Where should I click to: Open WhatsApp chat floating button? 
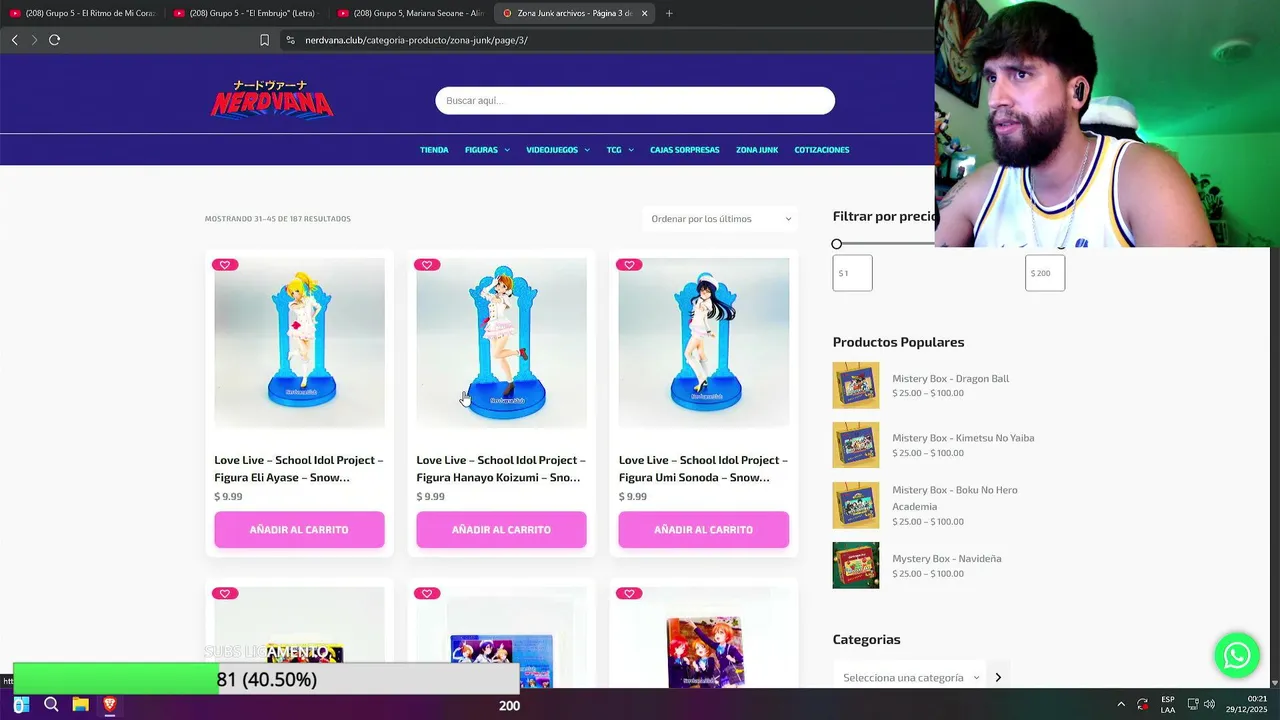click(x=1237, y=655)
